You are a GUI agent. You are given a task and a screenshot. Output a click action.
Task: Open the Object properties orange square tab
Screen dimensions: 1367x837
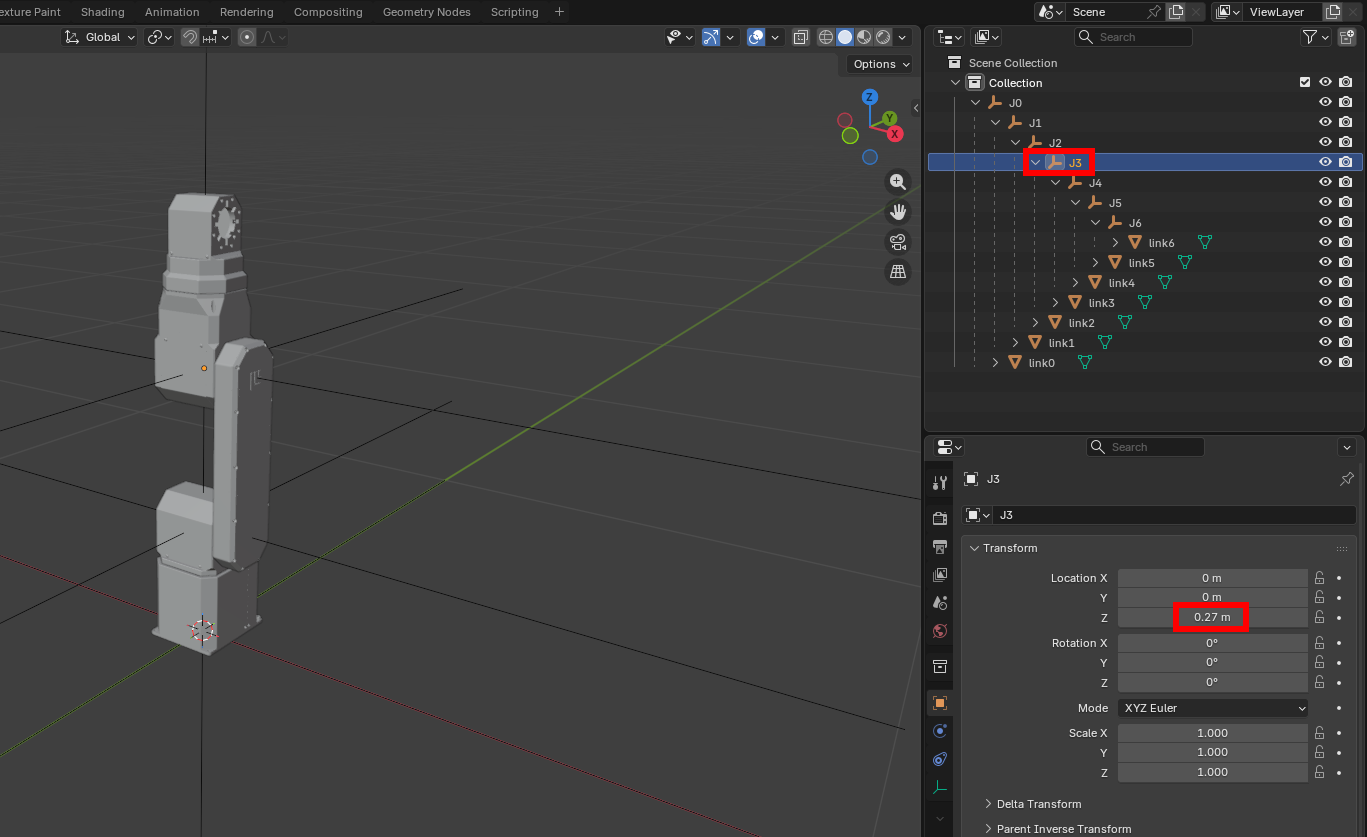pos(939,703)
